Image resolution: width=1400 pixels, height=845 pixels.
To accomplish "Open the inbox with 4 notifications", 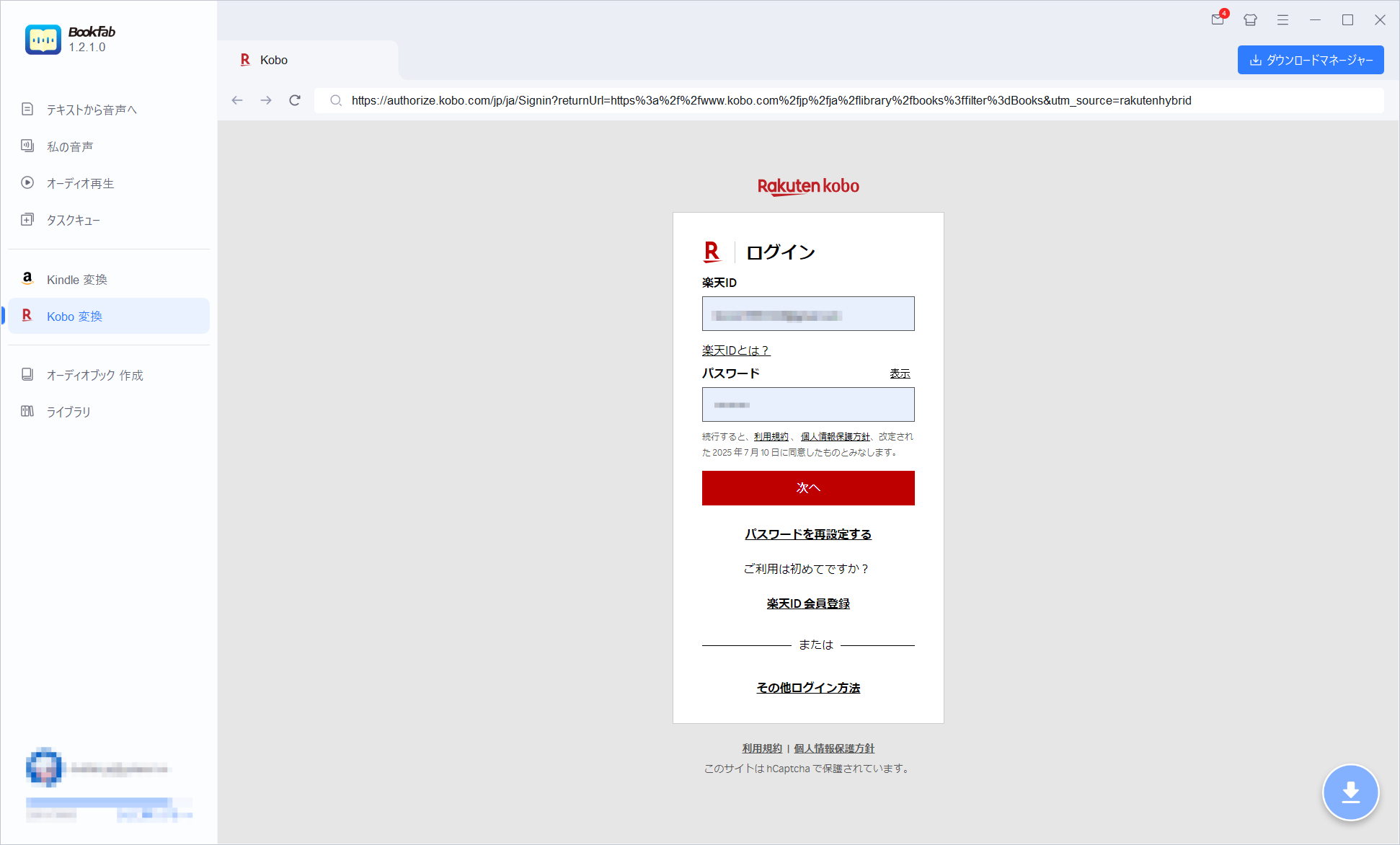I will [1218, 19].
